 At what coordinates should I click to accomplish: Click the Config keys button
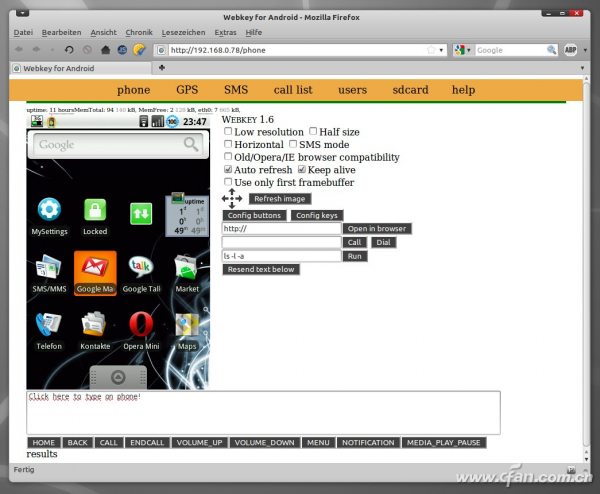point(317,215)
